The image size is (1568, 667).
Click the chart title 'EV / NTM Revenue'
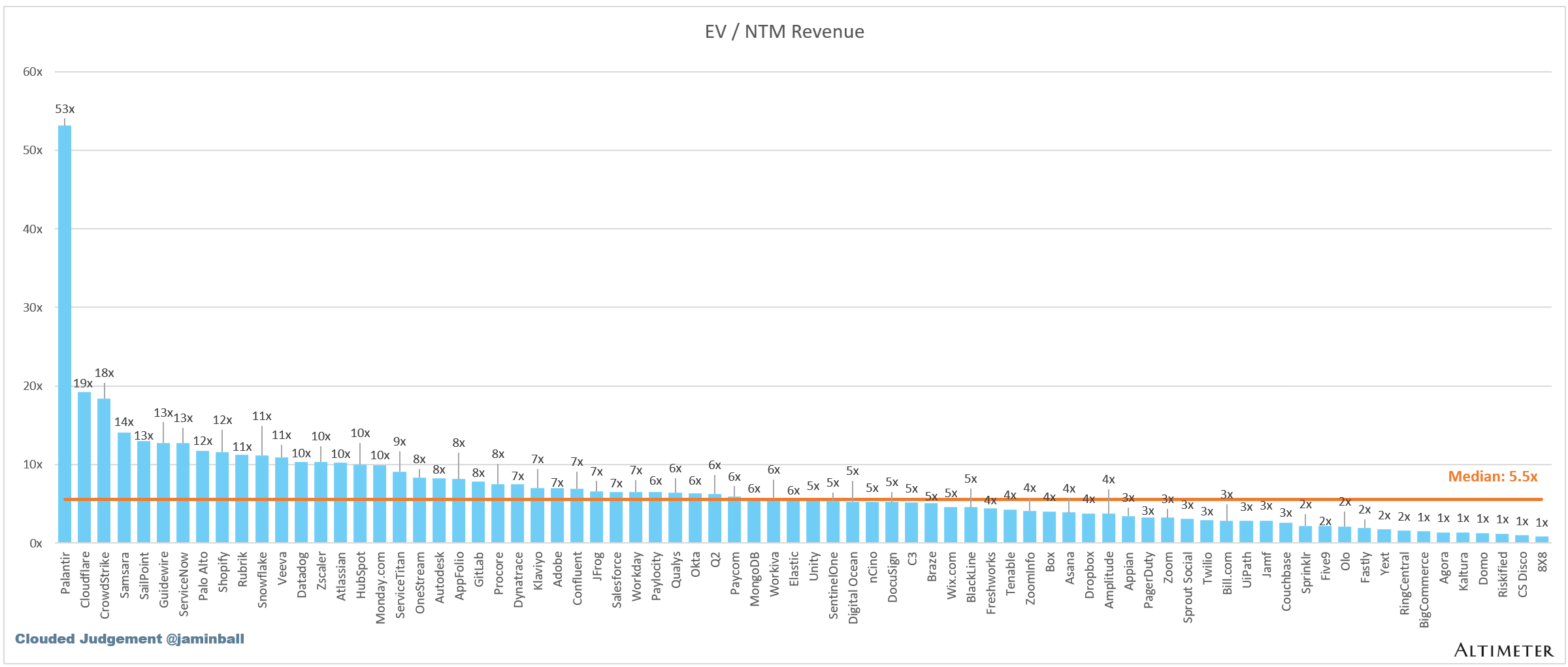(784, 31)
